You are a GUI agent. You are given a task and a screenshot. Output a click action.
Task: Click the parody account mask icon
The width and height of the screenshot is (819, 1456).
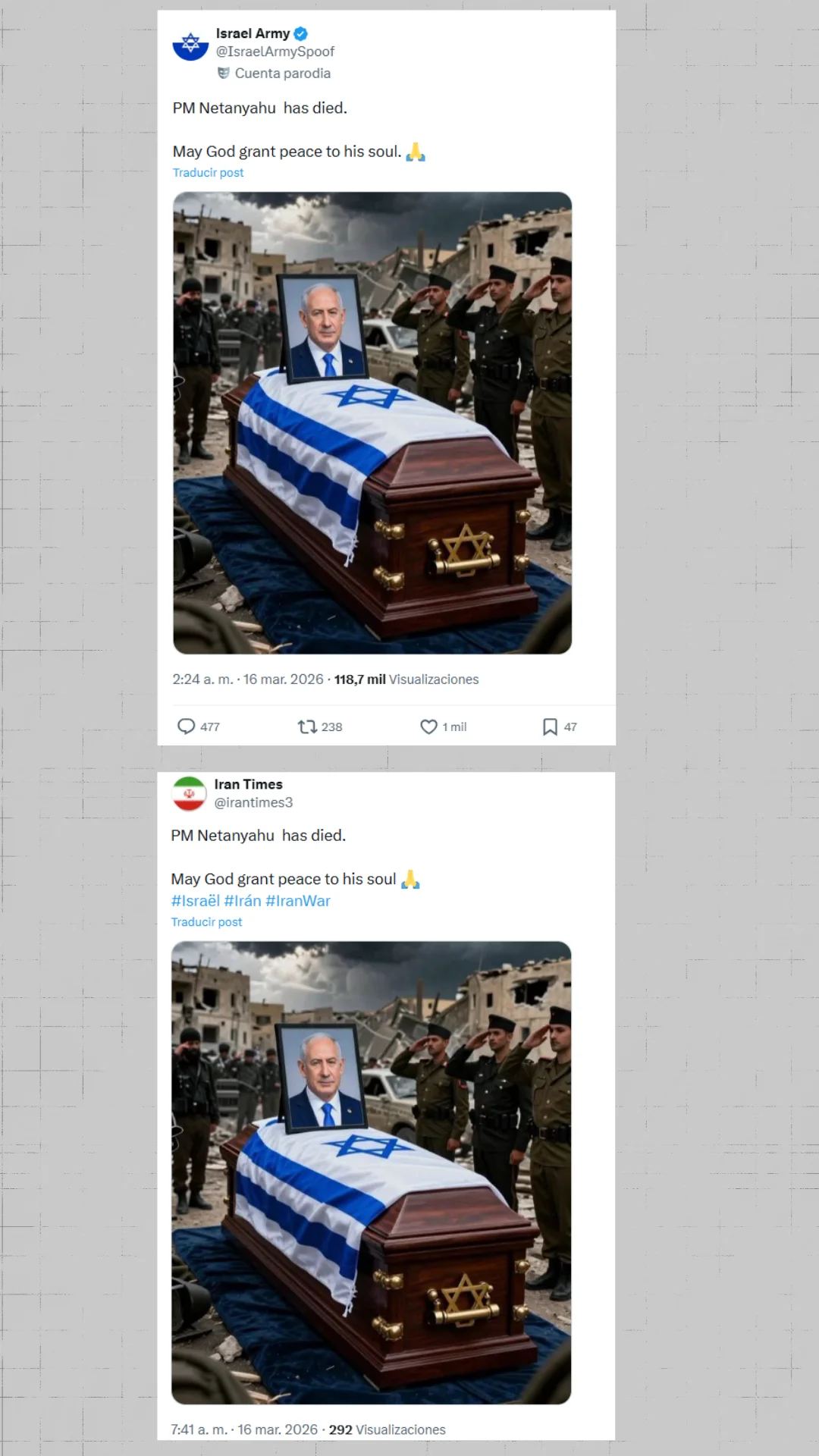[x=223, y=73]
